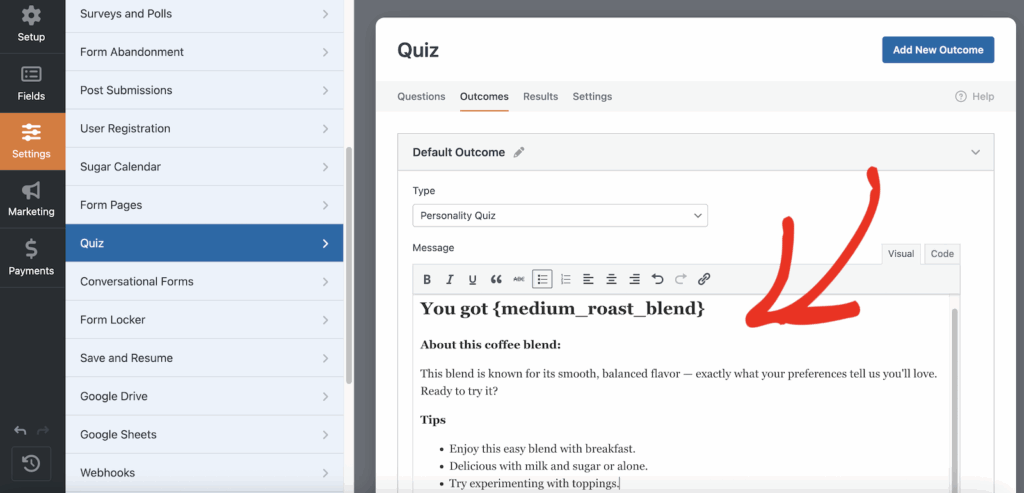Open the Help link
Screen dimensions: 1024x493
(x=975, y=97)
